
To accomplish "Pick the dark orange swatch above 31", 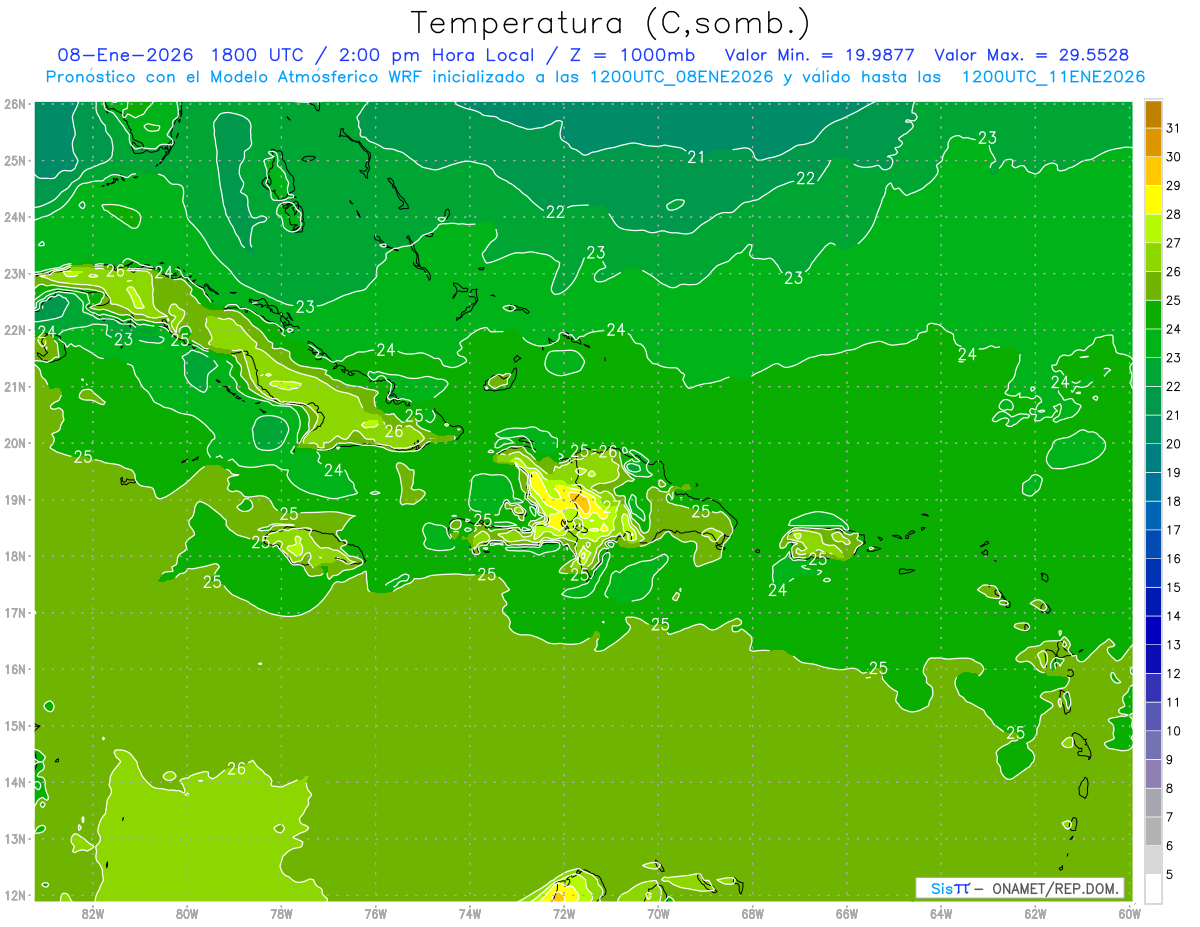I will pyautogui.click(x=1153, y=114).
